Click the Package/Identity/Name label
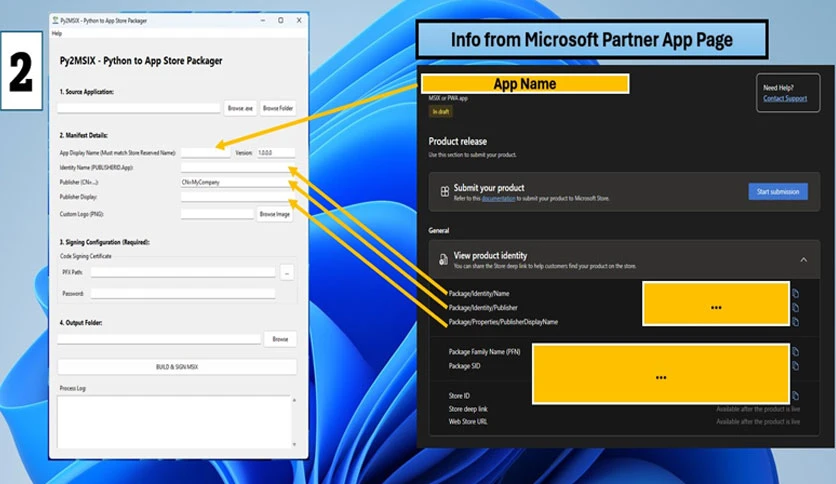This screenshot has height=484, width=836. coord(479,294)
